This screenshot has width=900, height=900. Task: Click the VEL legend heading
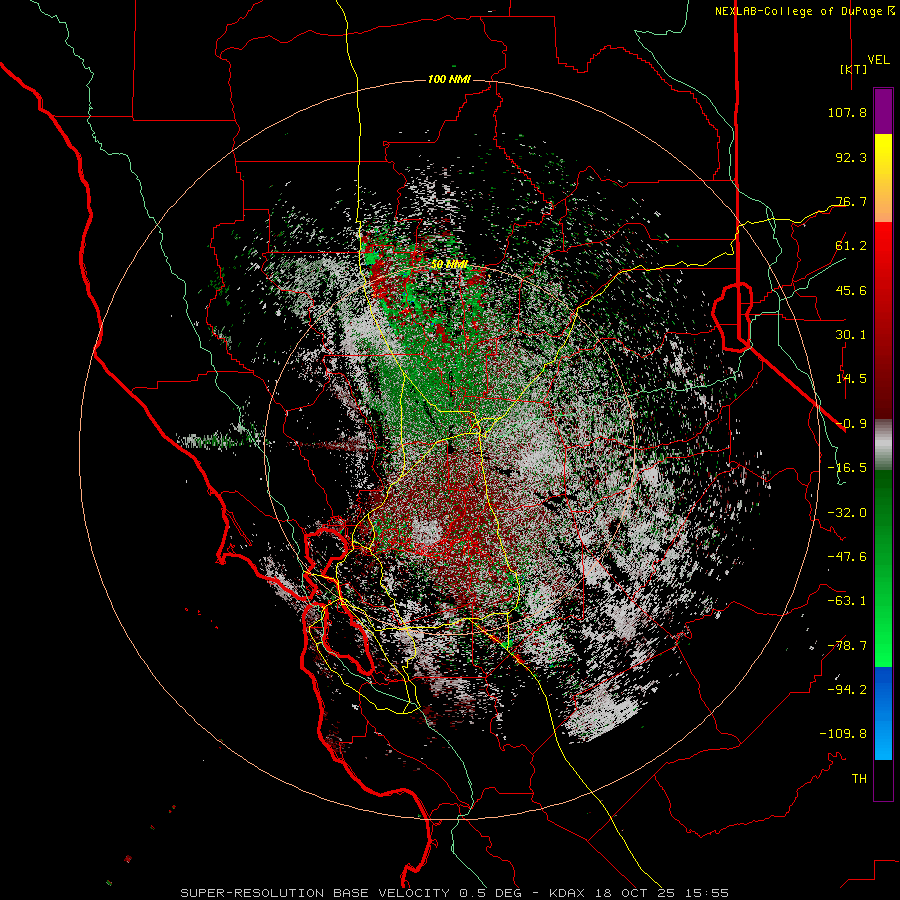(x=879, y=60)
